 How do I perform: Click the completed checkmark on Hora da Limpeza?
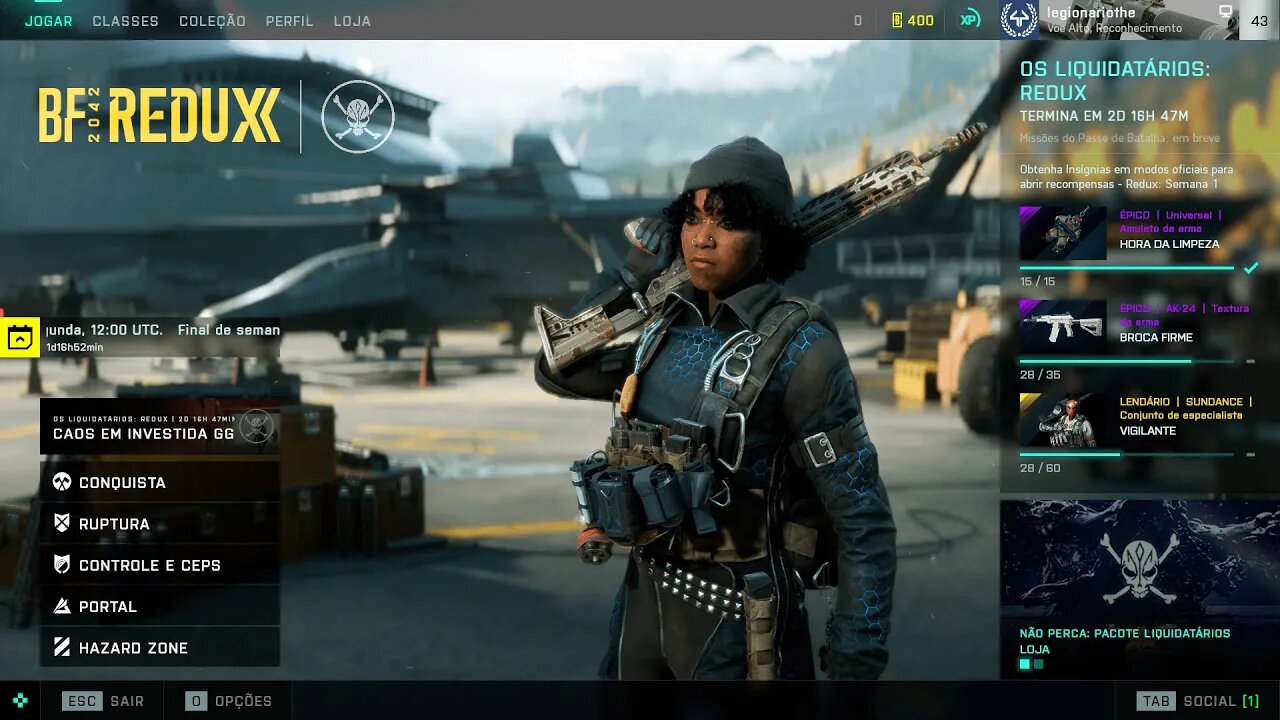pos(1250,268)
